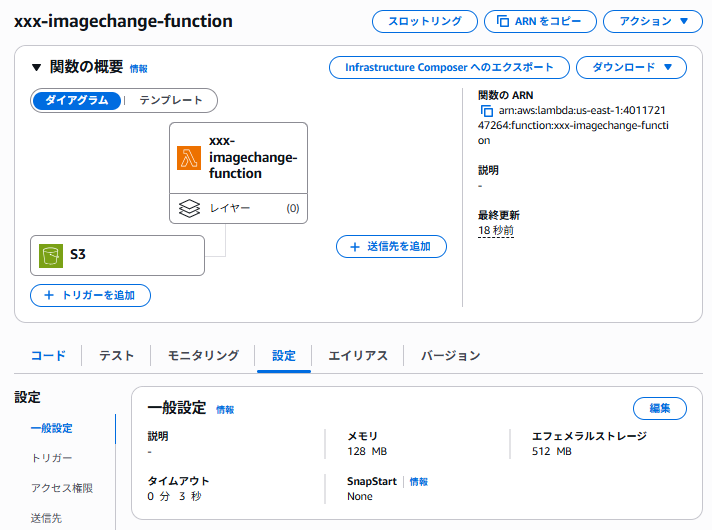Export to Infrastructure Composer
This screenshot has height=530, width=712.
coord(449,67)
